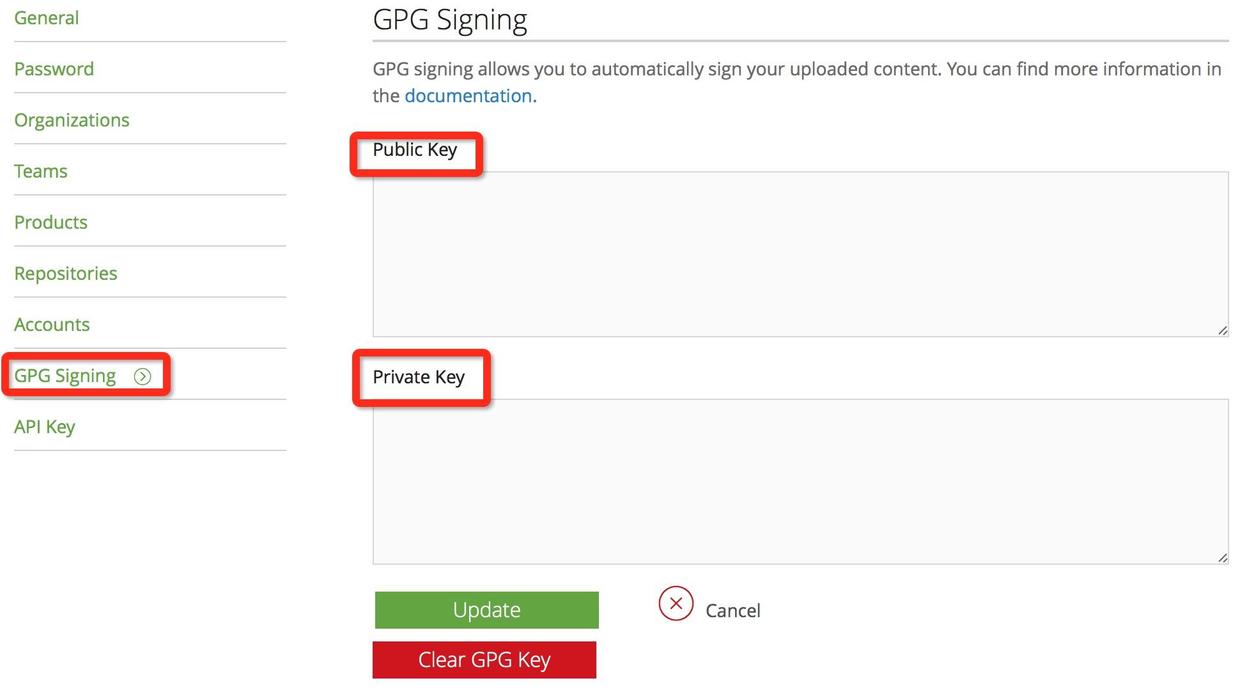1240x690 pixels.
Task: Open the General settings section
Action: pyautogui.click(x=47, y=18)
